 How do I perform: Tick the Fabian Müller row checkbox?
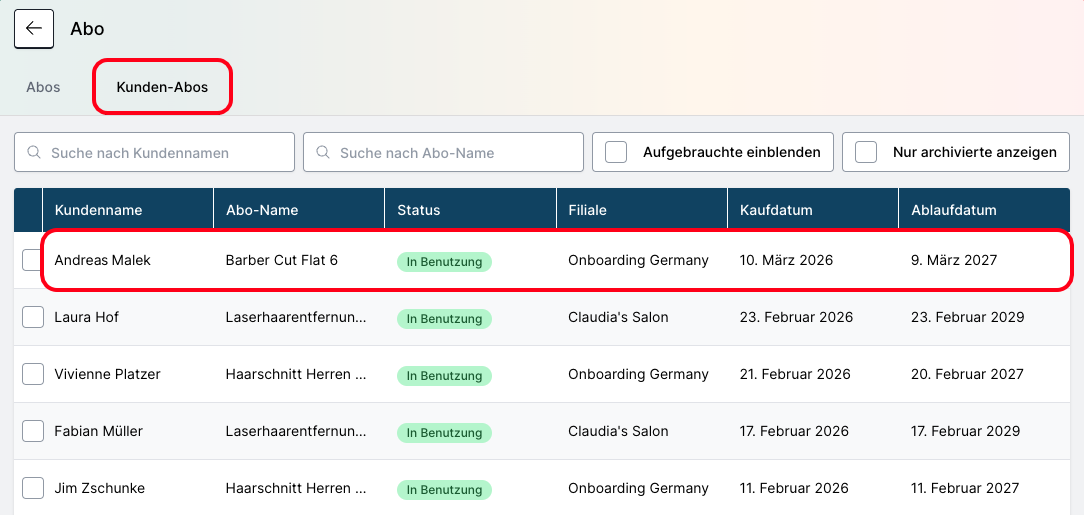[33, 431]
